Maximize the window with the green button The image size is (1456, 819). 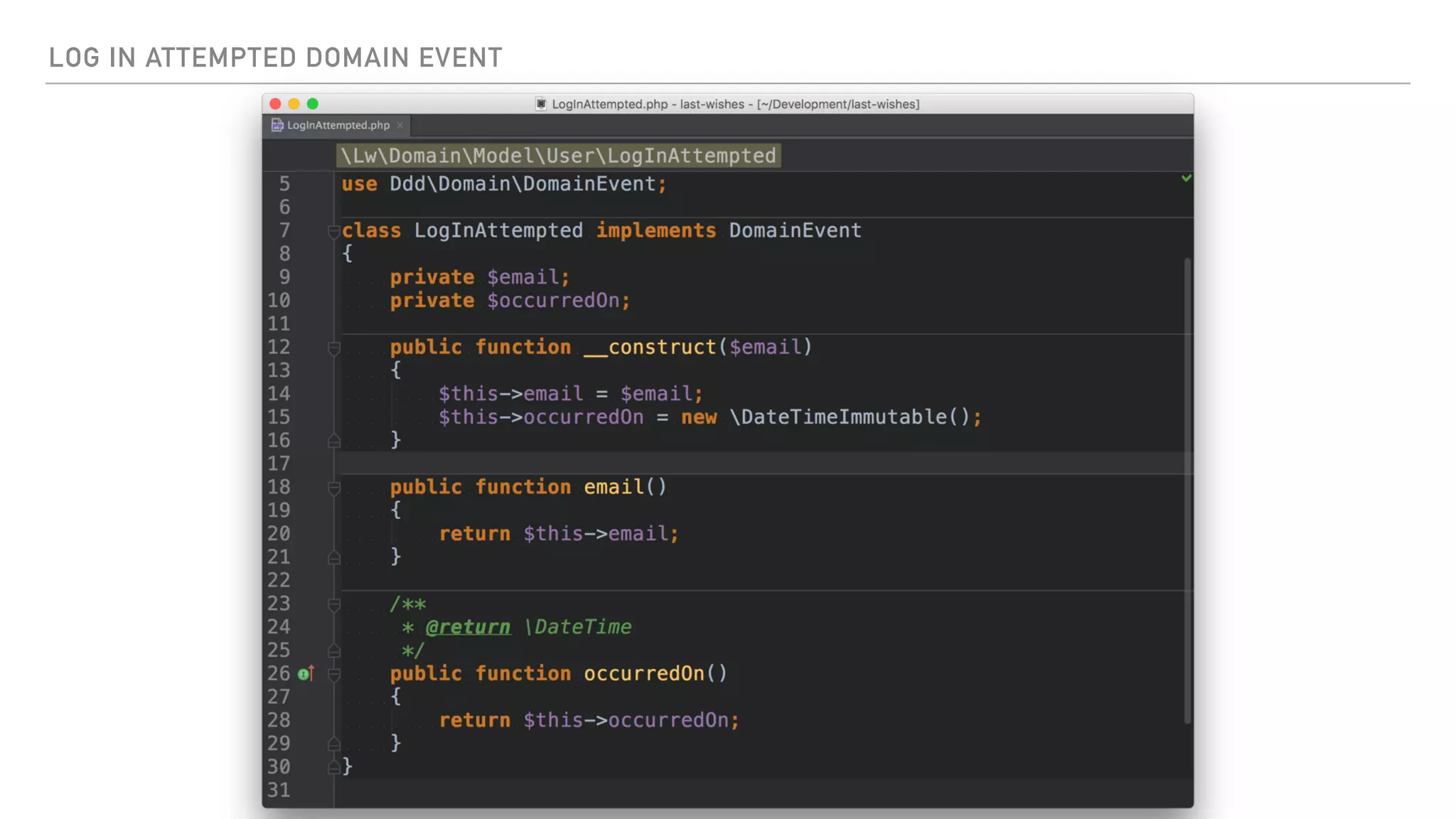pos(313,104)
